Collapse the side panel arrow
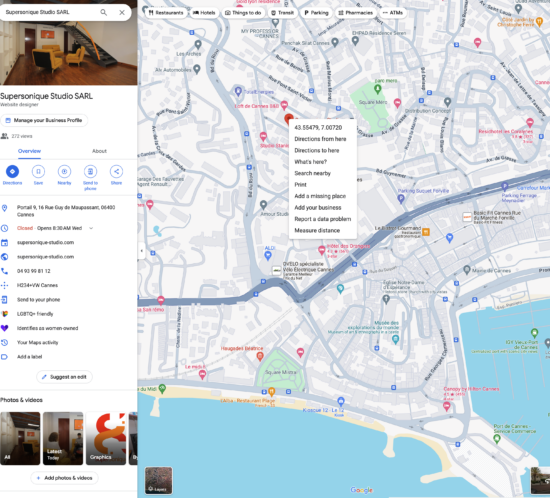The width and height of the screenshot is (550, 498). point(141,251)
